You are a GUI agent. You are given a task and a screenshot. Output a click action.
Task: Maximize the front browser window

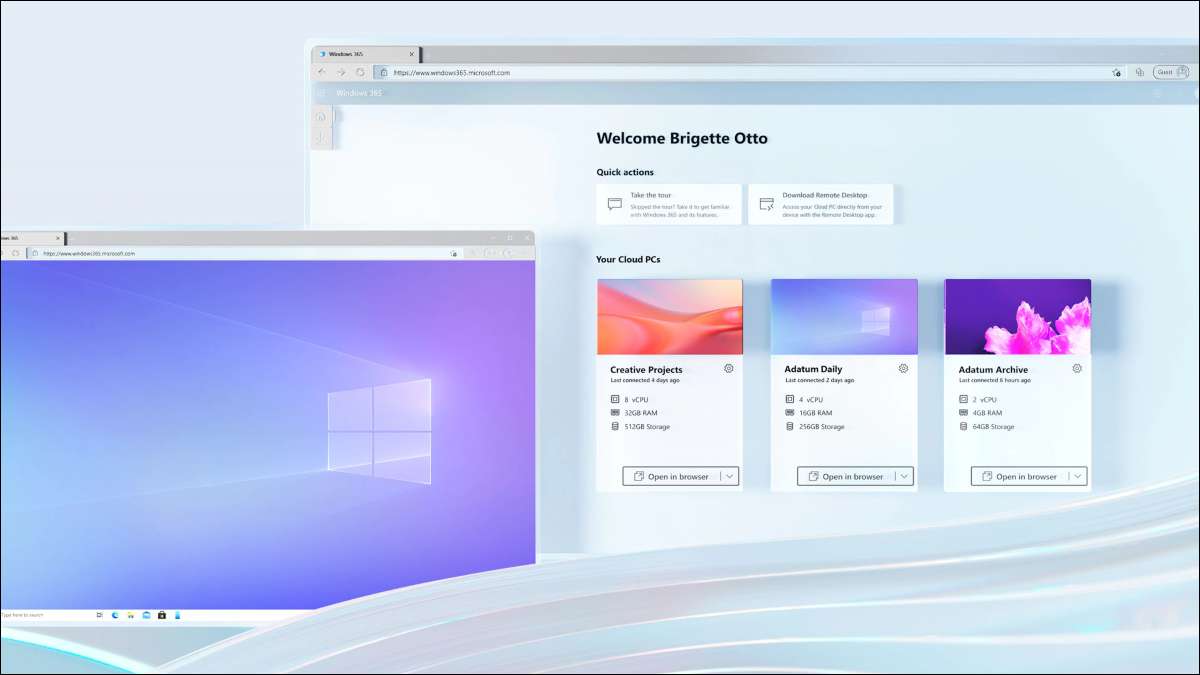point(510,238)
